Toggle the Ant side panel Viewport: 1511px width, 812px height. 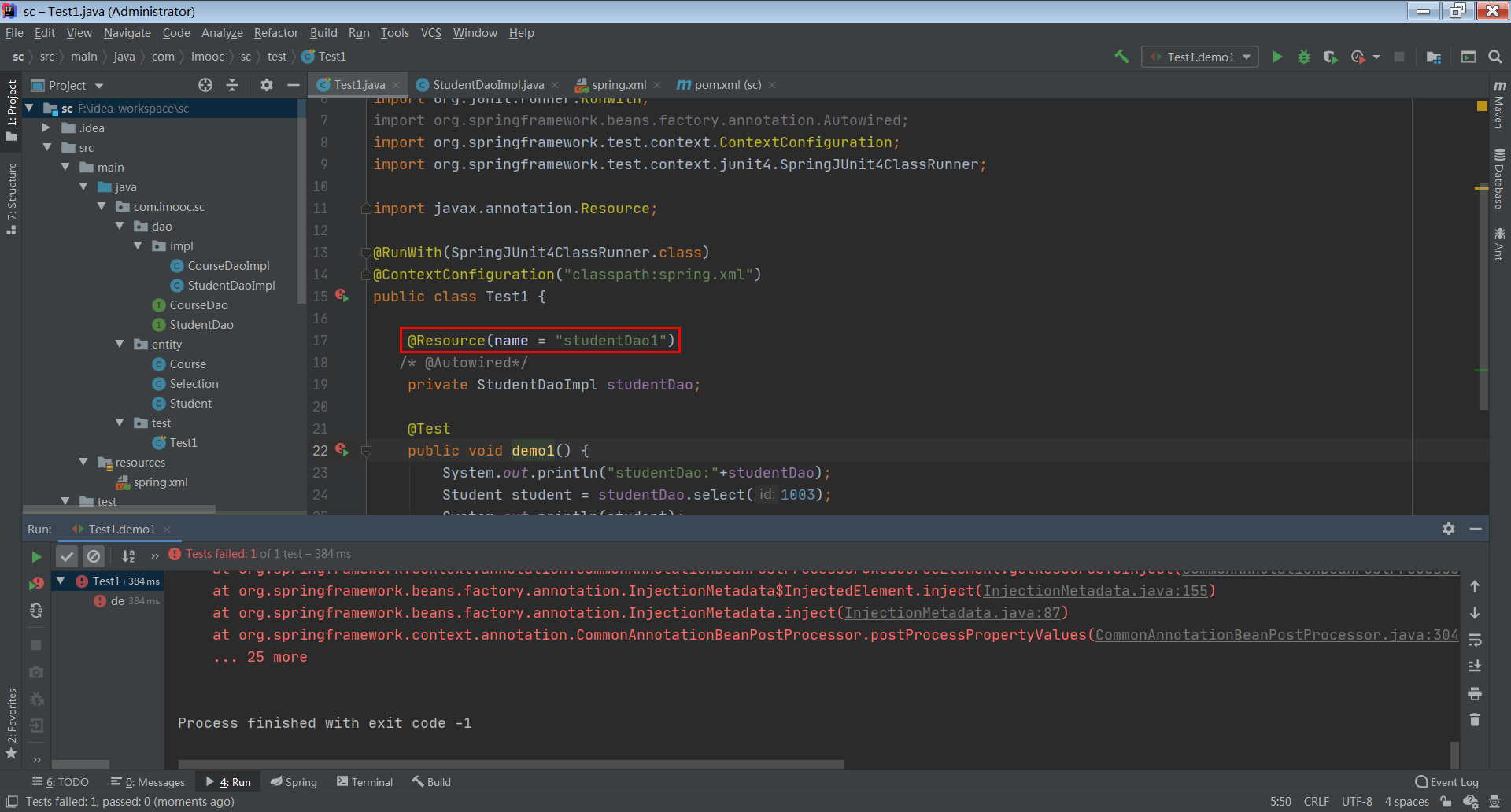point(1499,244)
